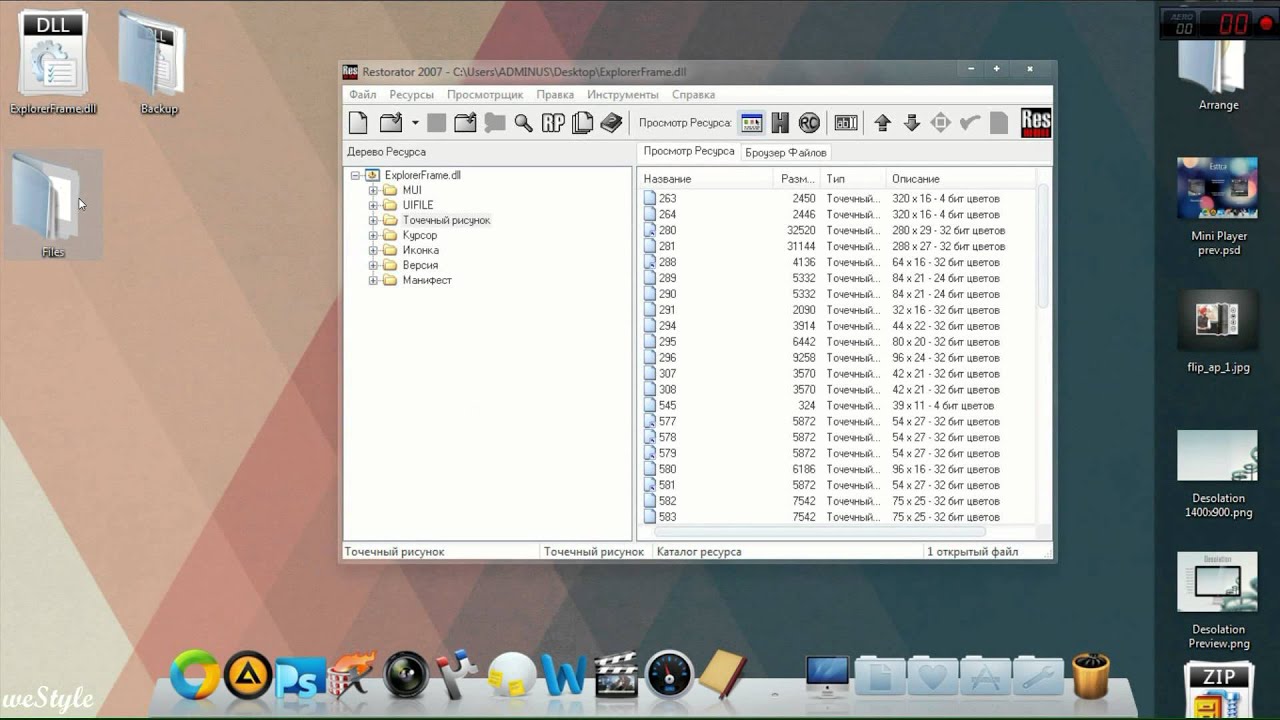Collapse the ExplorerFrame.dll root node
1280x720 pixels.
tap(355, 175)
